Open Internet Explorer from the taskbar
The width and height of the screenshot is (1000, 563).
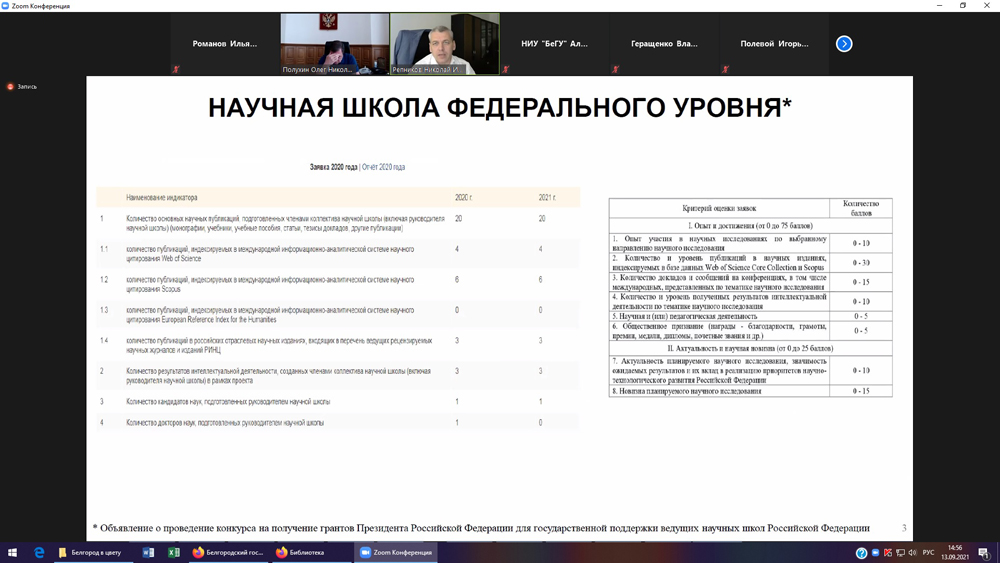pos(40,552)
